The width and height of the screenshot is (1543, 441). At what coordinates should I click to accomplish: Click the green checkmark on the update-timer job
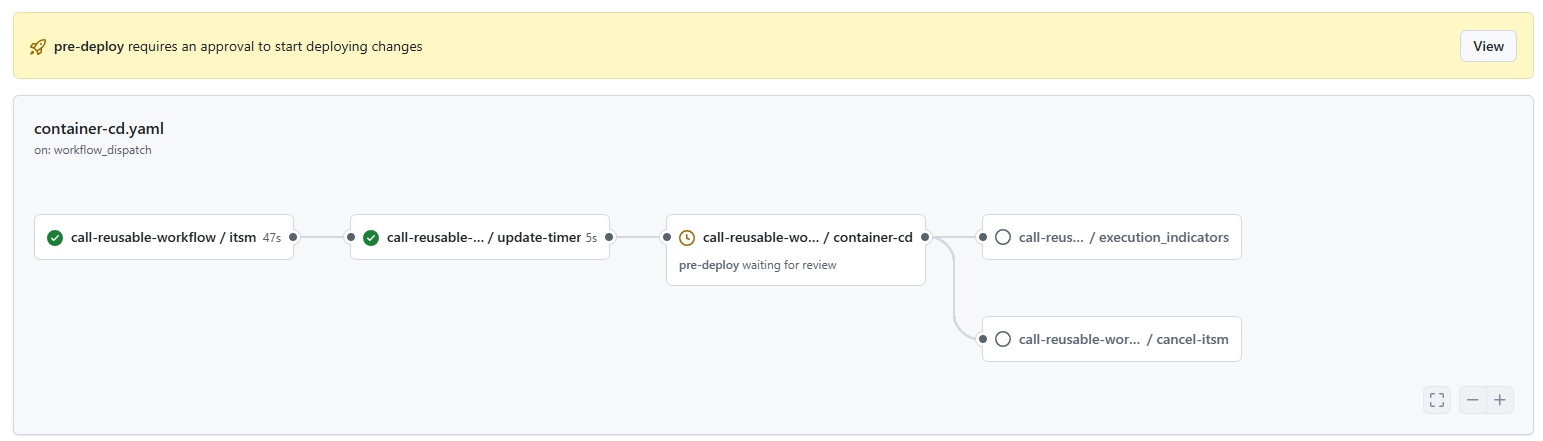371,238
